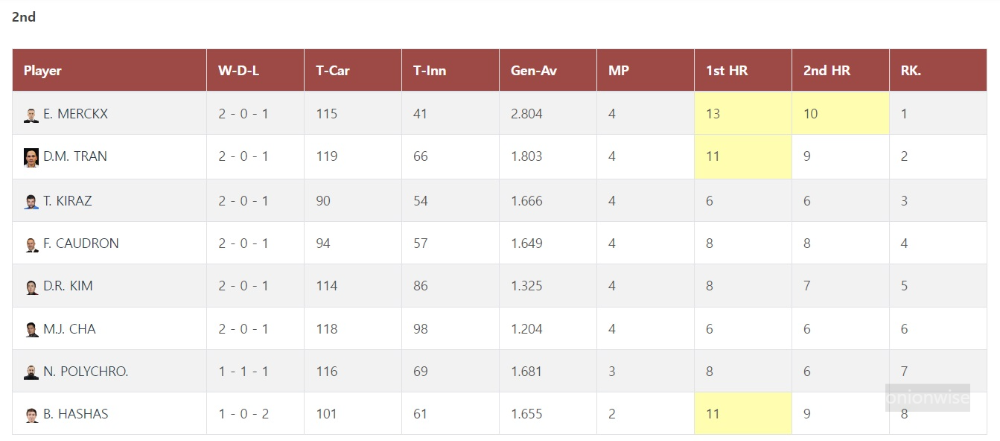Click Merckx's T-Car value 115
The image size is (1000, 441).
(x=327, y=114)
